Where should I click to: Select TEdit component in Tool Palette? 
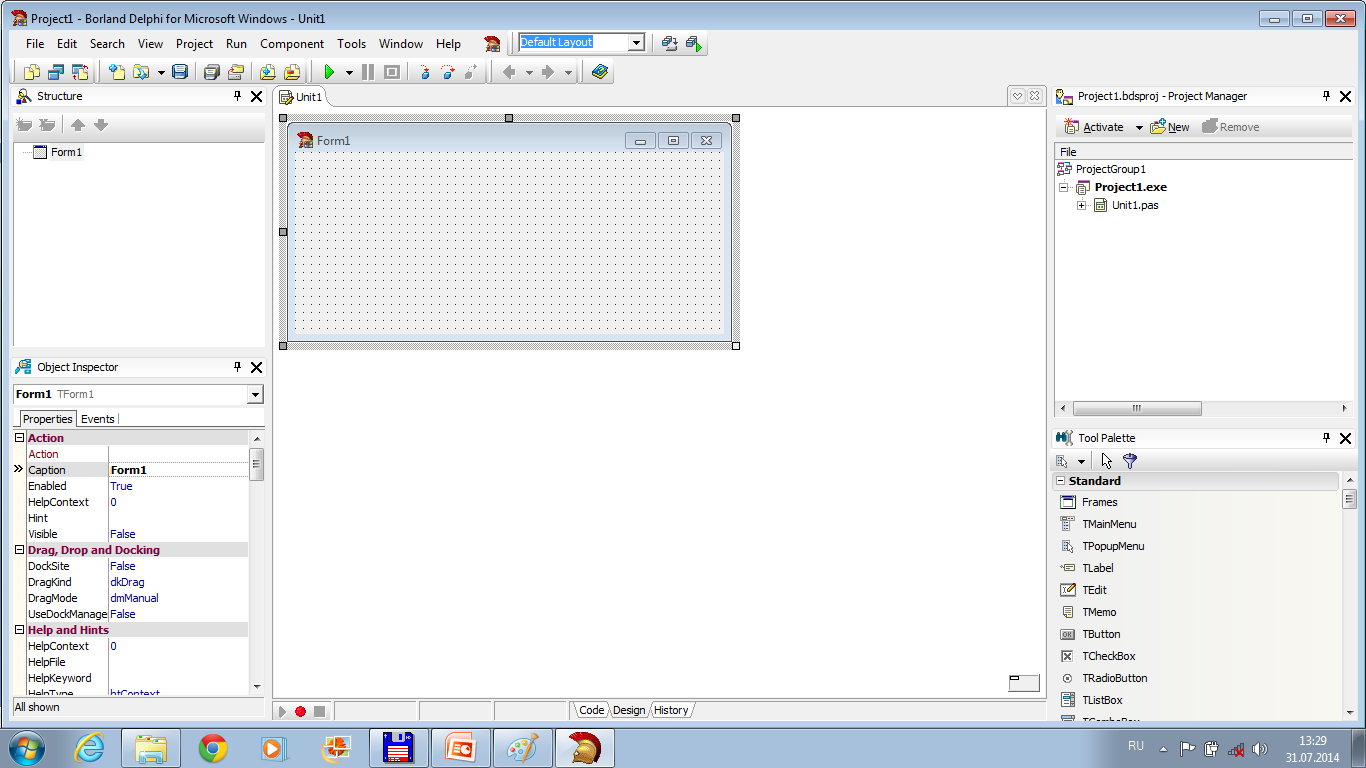1083,590
